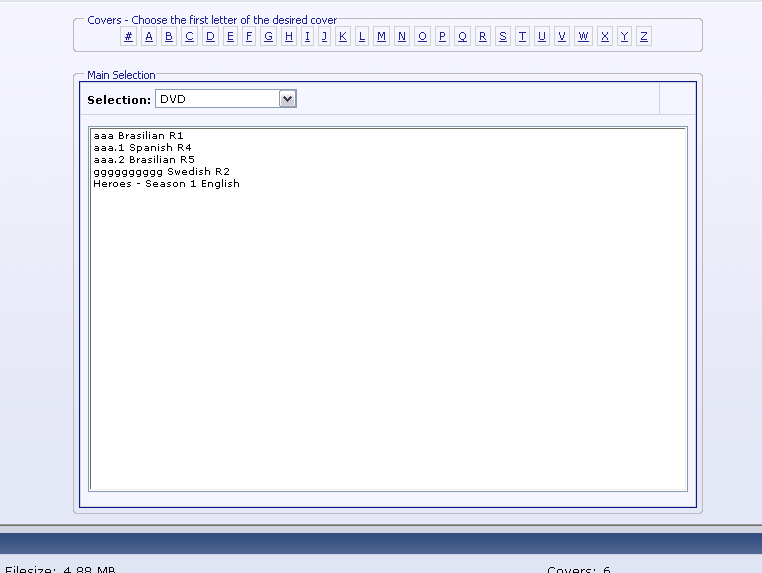The image size is (762, 573).
Task: Click the DVD selection combo box
Action: pos(217,99)
